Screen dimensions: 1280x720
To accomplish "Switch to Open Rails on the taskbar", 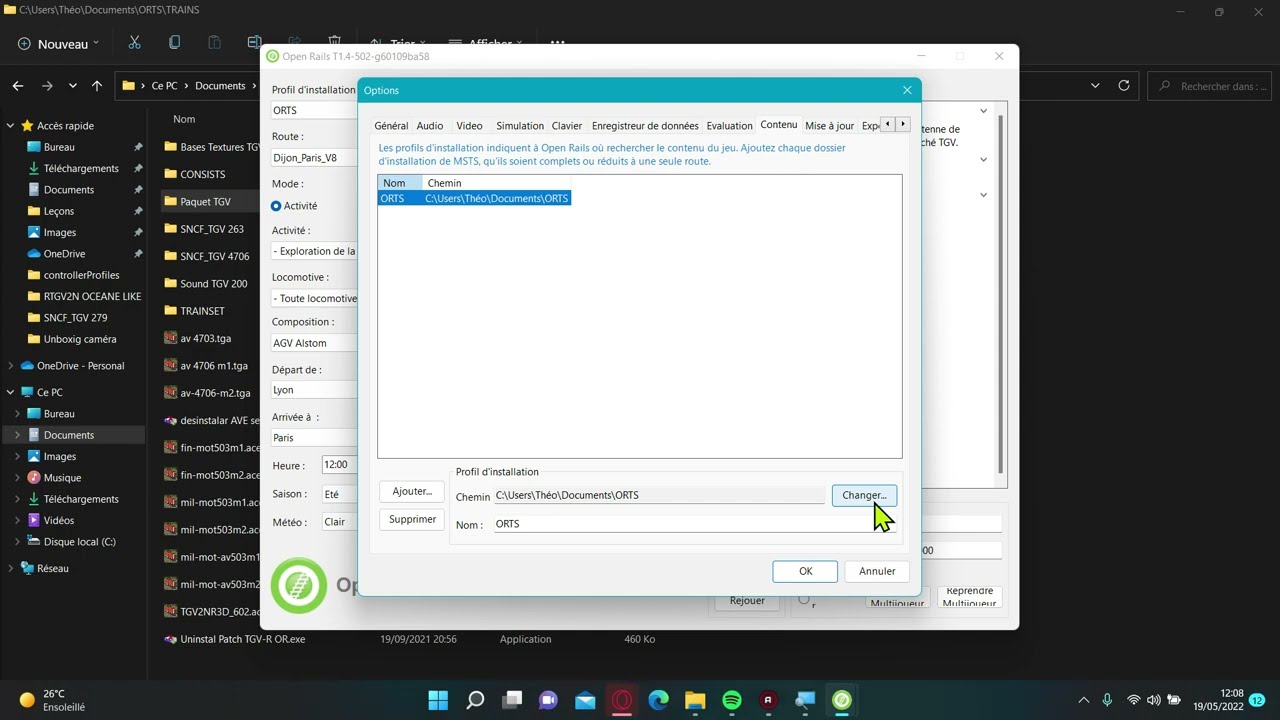I will click(842, 700).
